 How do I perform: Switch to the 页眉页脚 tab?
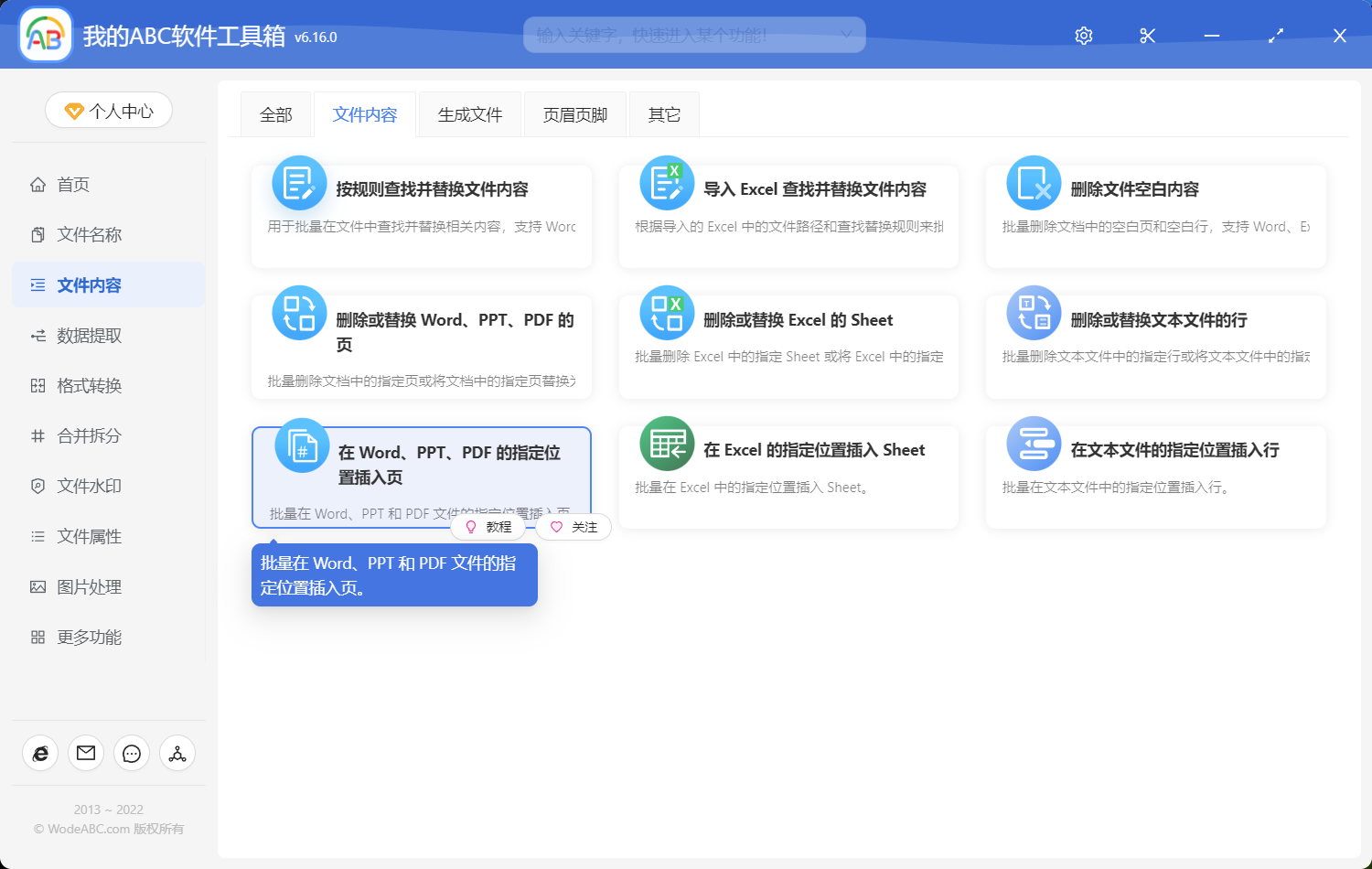pyautogui.click(x=574, y=113)
